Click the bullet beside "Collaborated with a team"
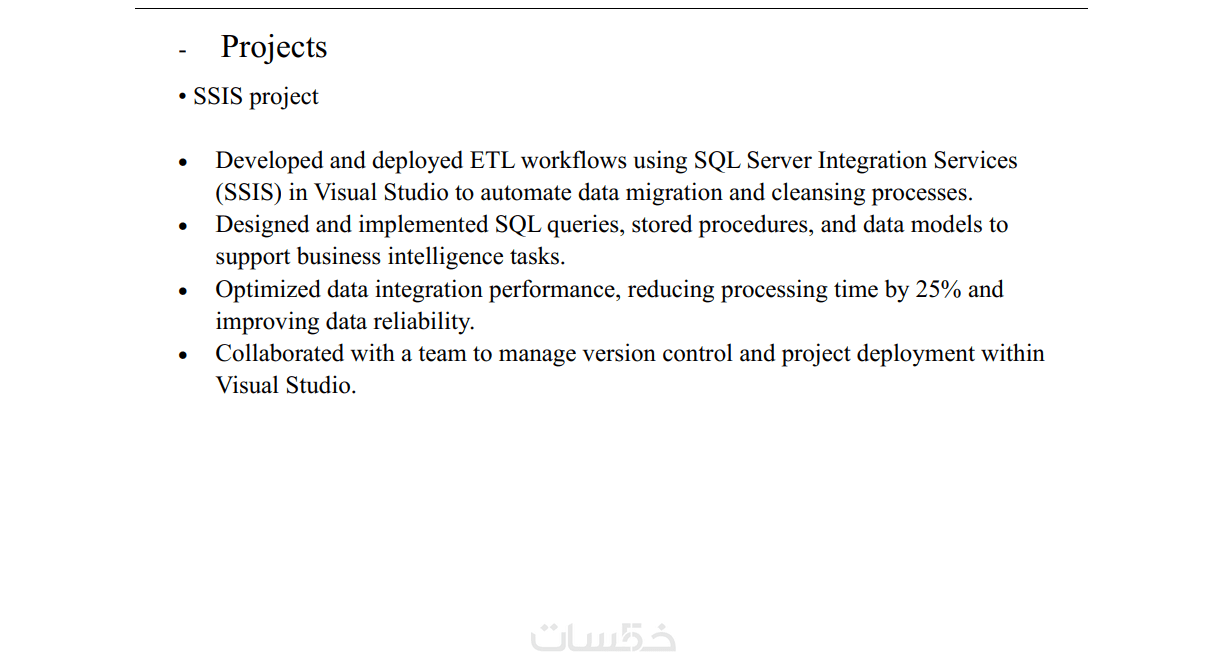The image size is (1207, 665). pyautogui.click(x=183, y=355)
